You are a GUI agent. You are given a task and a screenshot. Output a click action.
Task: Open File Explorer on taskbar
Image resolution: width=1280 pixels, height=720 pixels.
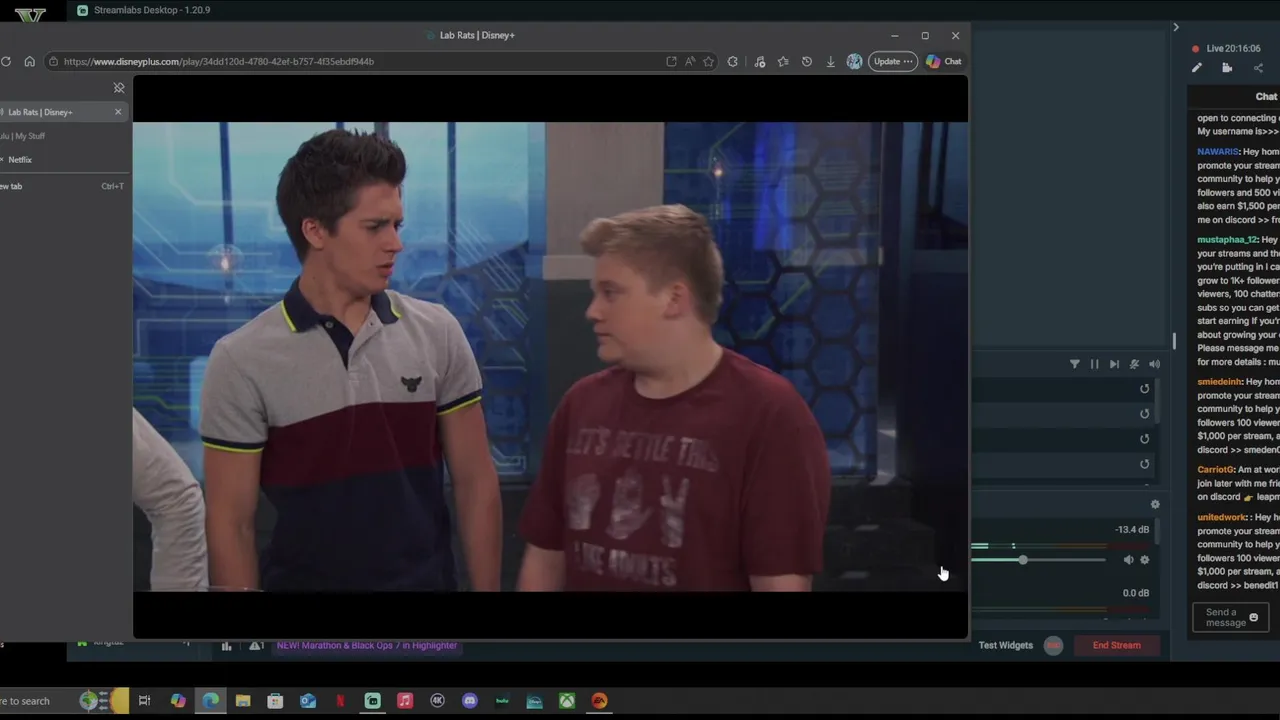click(243, 701)
